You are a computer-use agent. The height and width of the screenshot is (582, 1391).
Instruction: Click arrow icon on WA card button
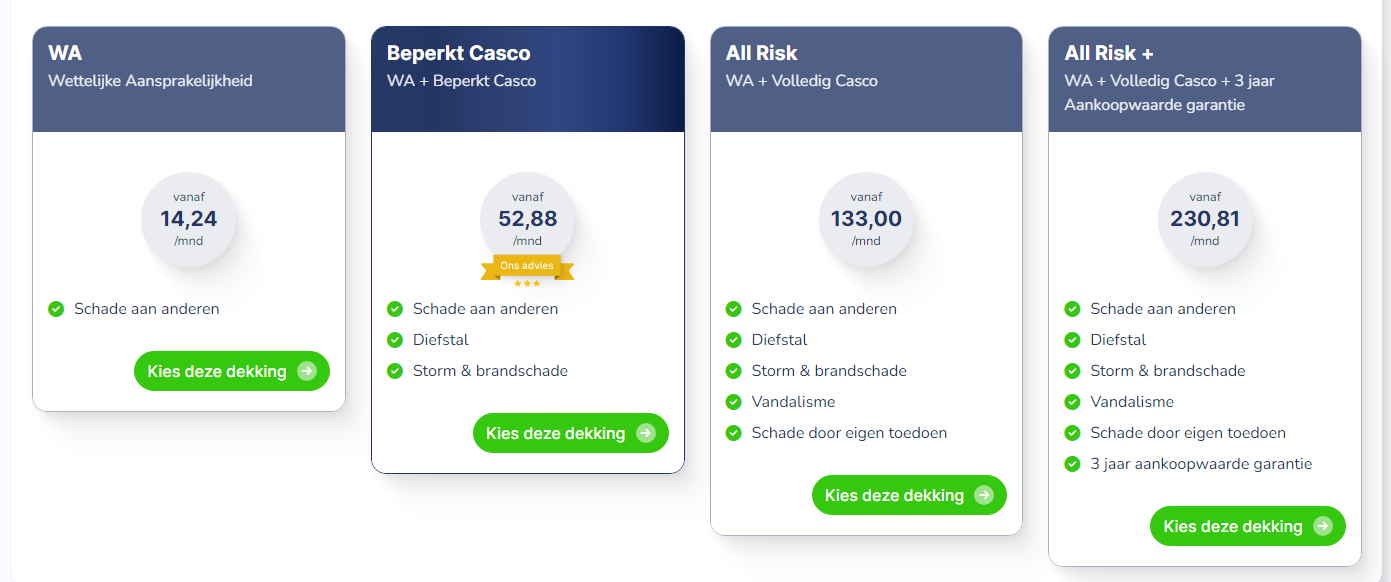tap(307, 371)
